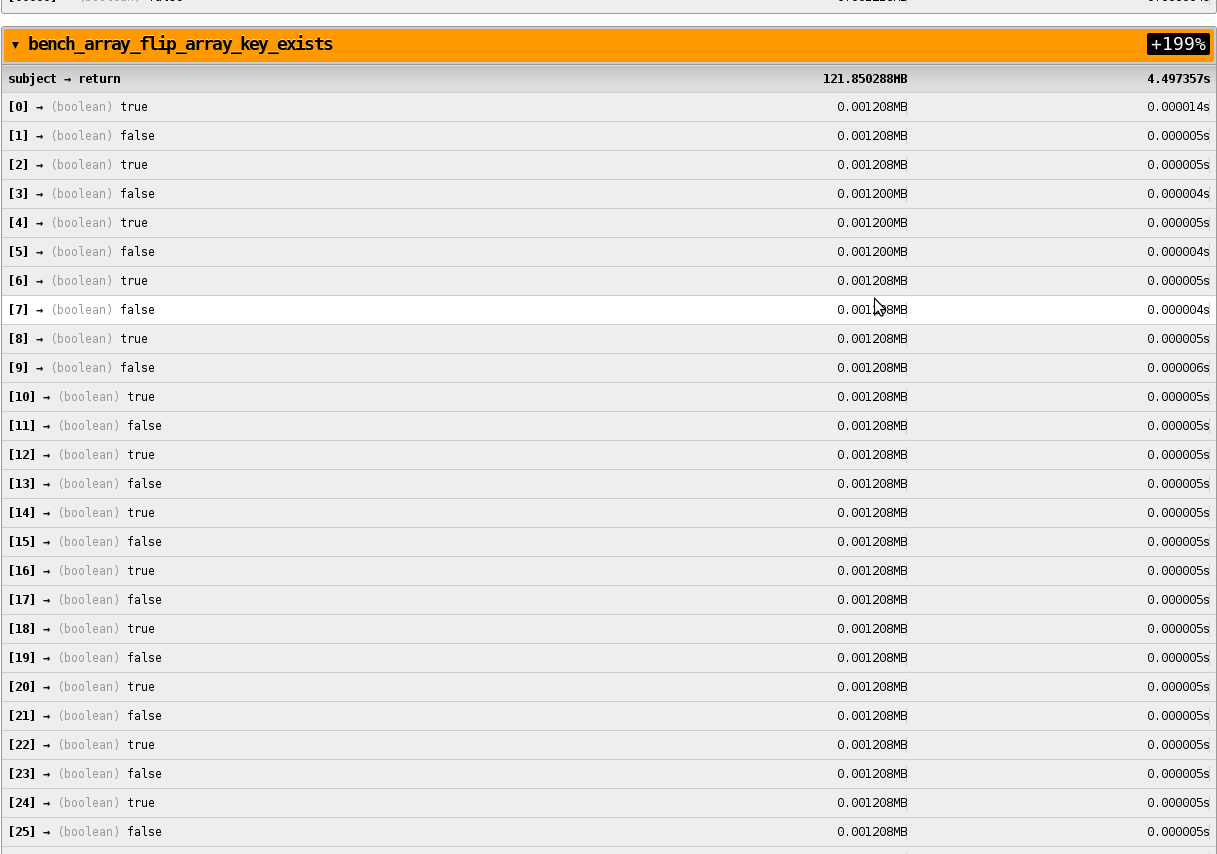This screenshot has height=854, width=1217.
Task: Select result row [0] boolean true
Action: 78,107
